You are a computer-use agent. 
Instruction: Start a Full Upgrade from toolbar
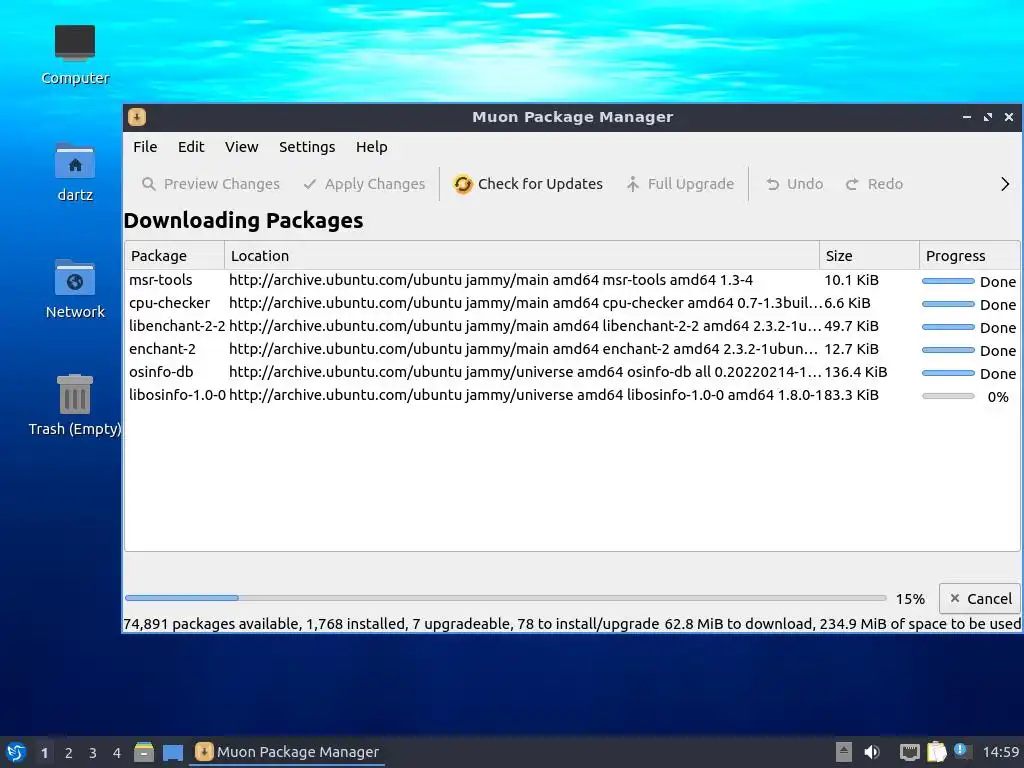(x=680, y=184)
